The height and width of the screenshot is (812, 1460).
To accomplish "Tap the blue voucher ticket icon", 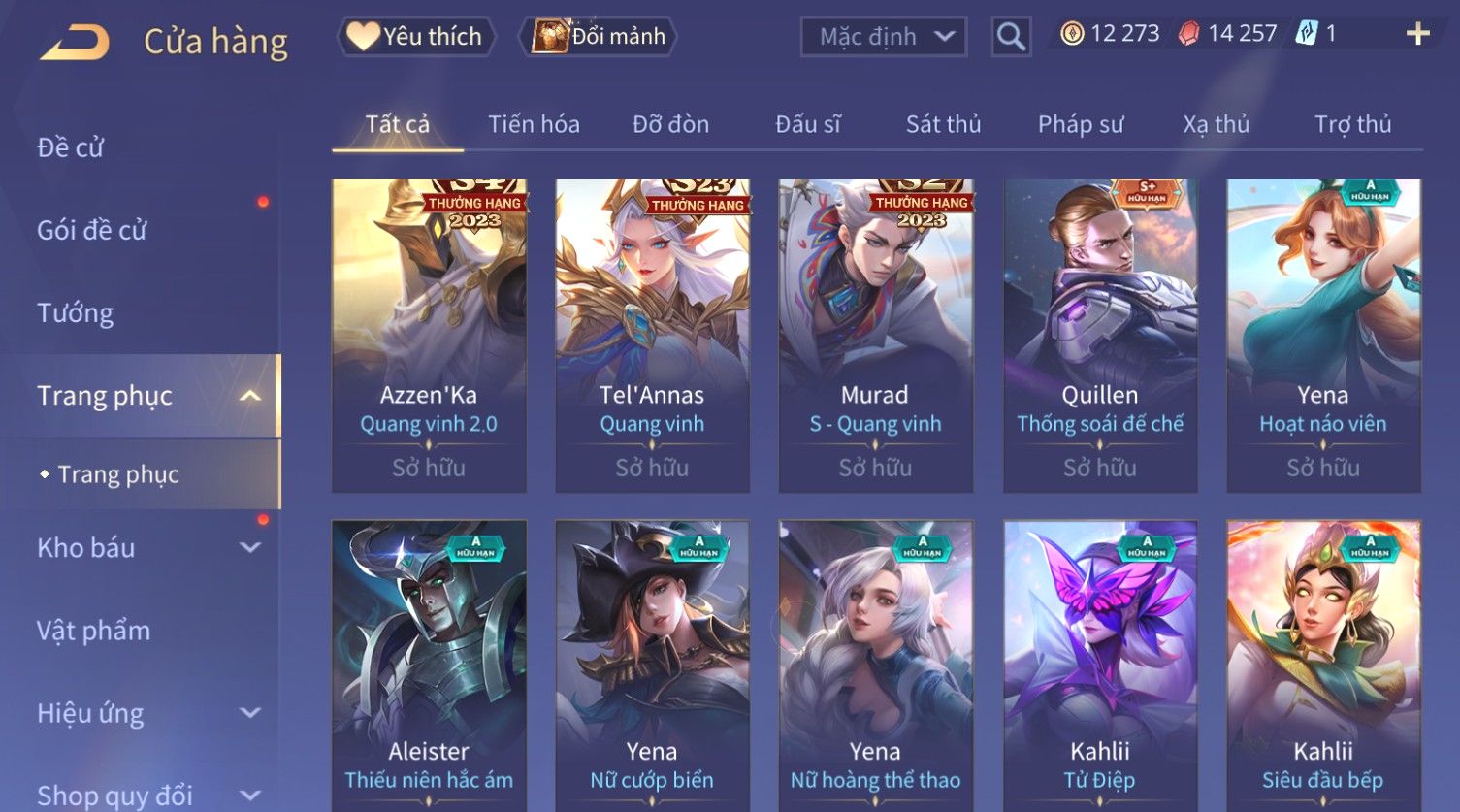I will pyautogui.click(x=1306, y=34).
